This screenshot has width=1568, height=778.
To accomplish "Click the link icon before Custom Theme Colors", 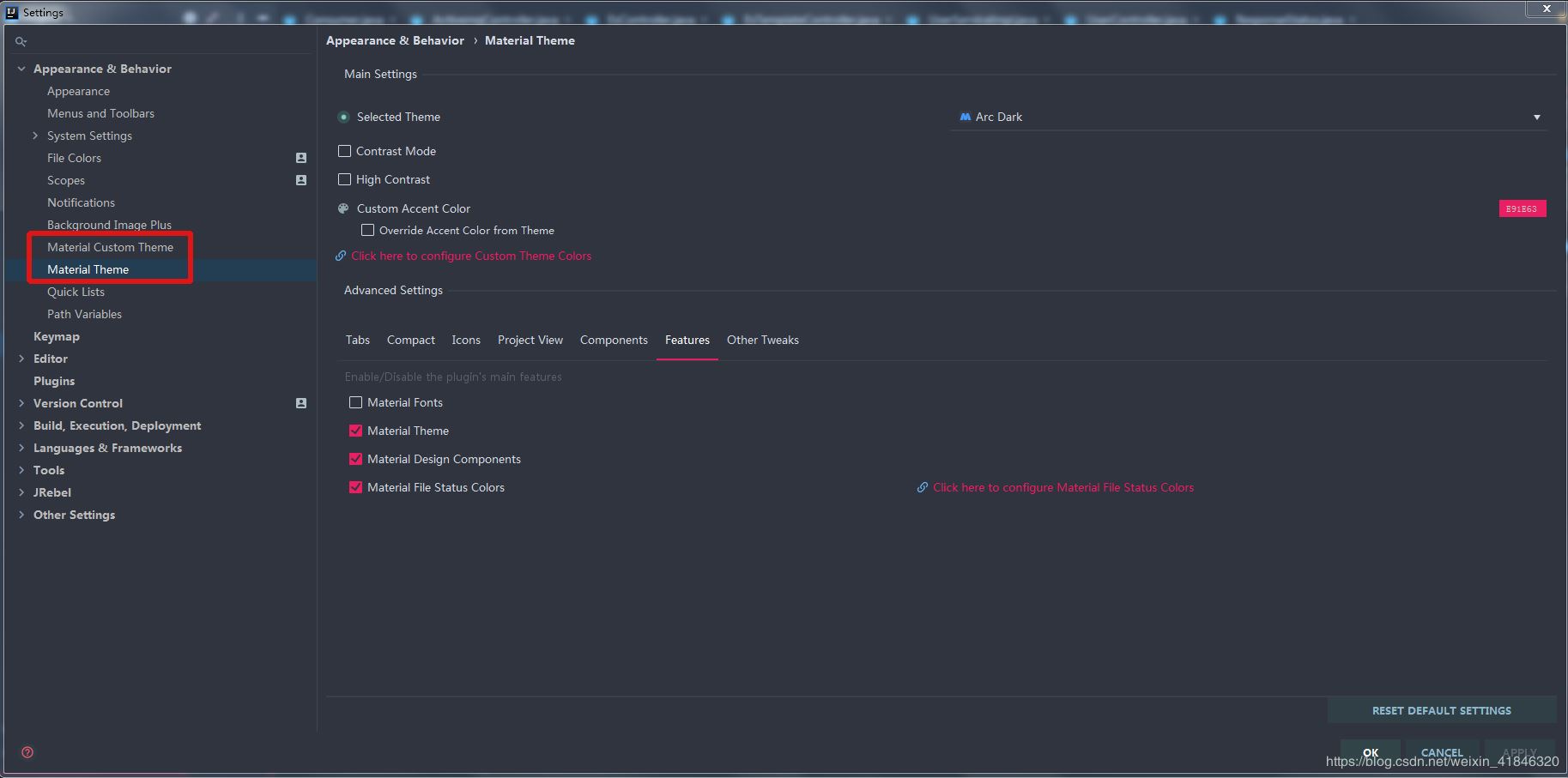I will tap(340, 256).
